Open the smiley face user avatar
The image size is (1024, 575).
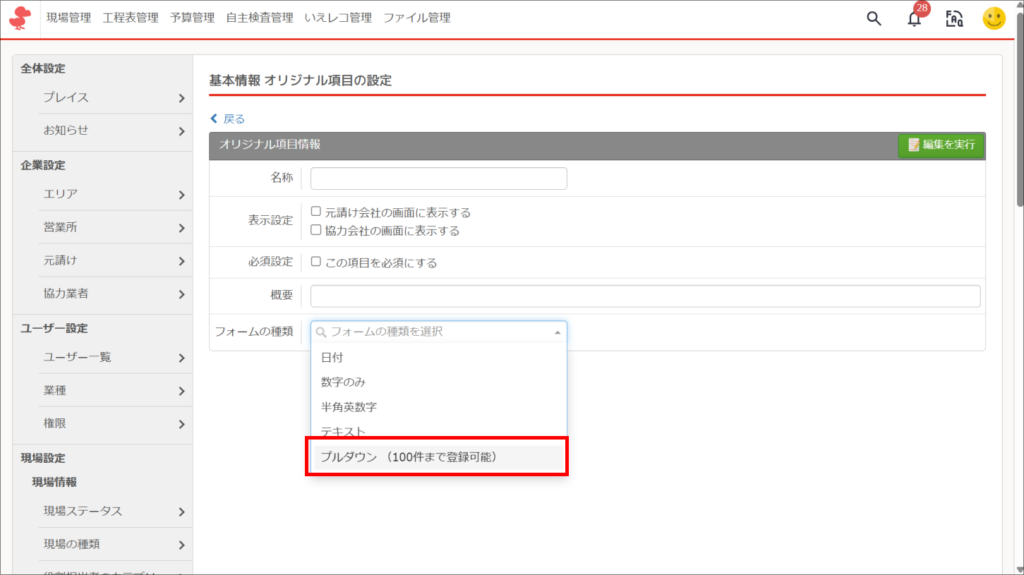[x=993, y=18]
